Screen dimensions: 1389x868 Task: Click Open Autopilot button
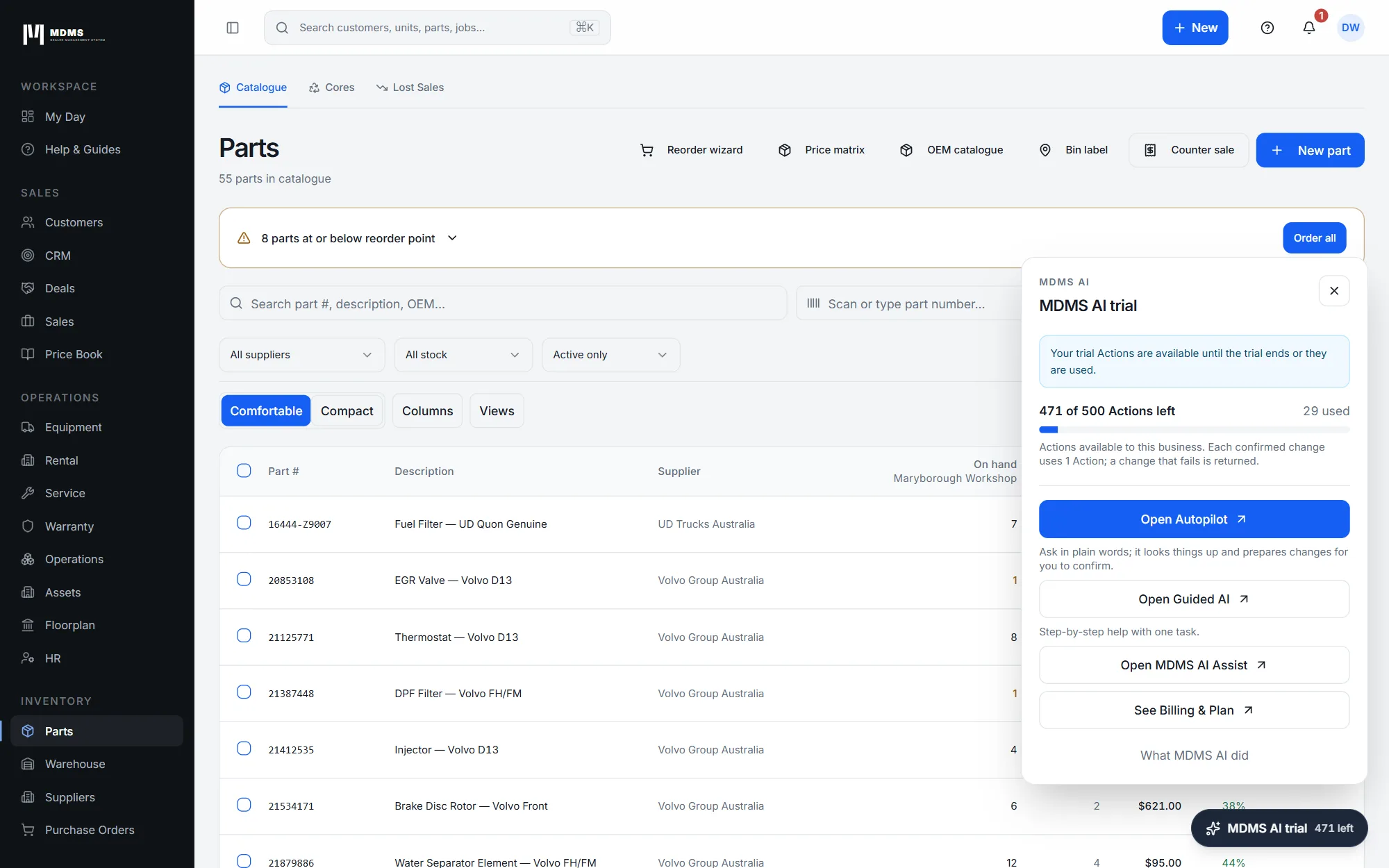point(1194,519)
